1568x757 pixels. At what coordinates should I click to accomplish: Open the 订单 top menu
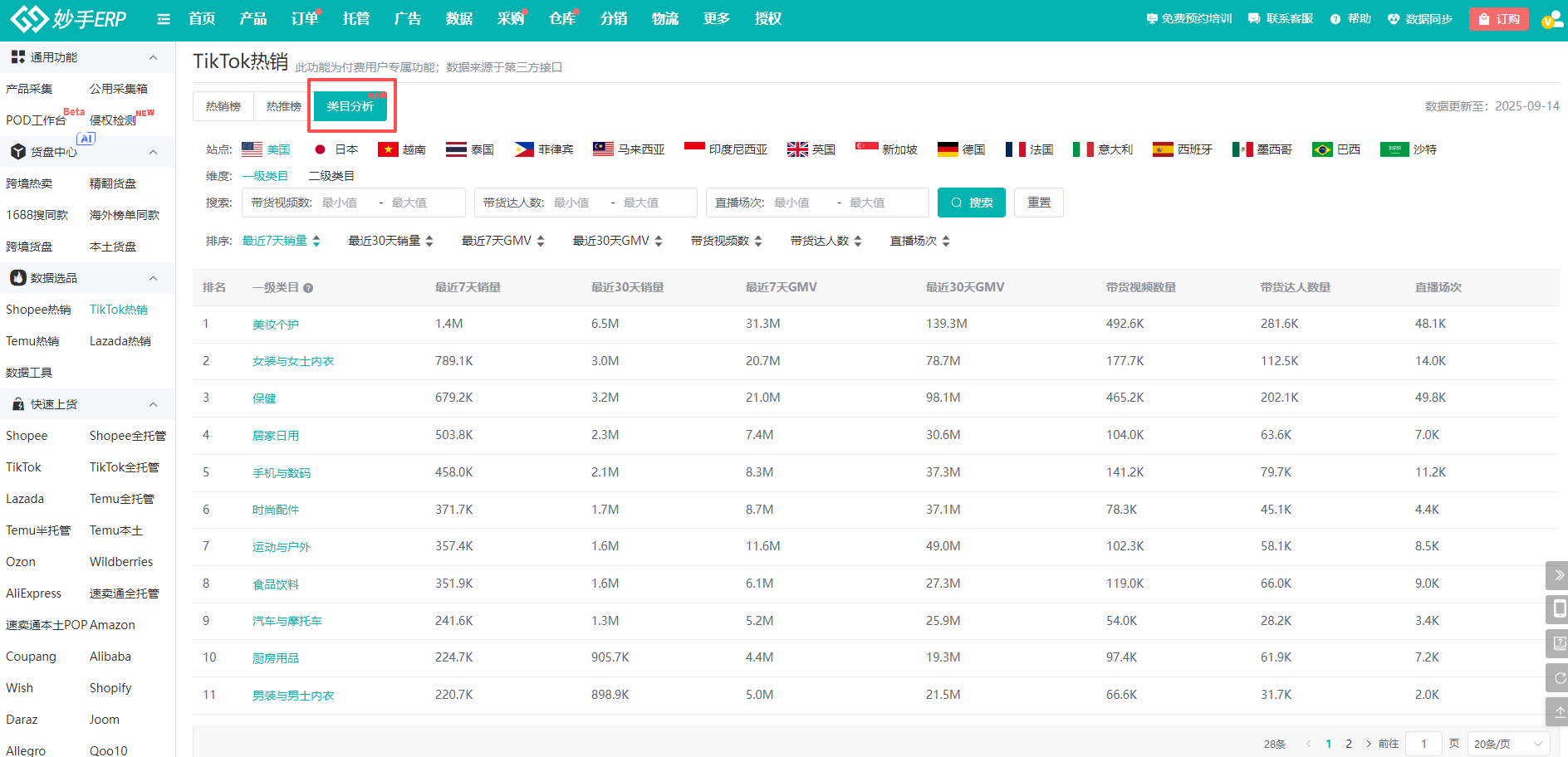pos(305,18)
